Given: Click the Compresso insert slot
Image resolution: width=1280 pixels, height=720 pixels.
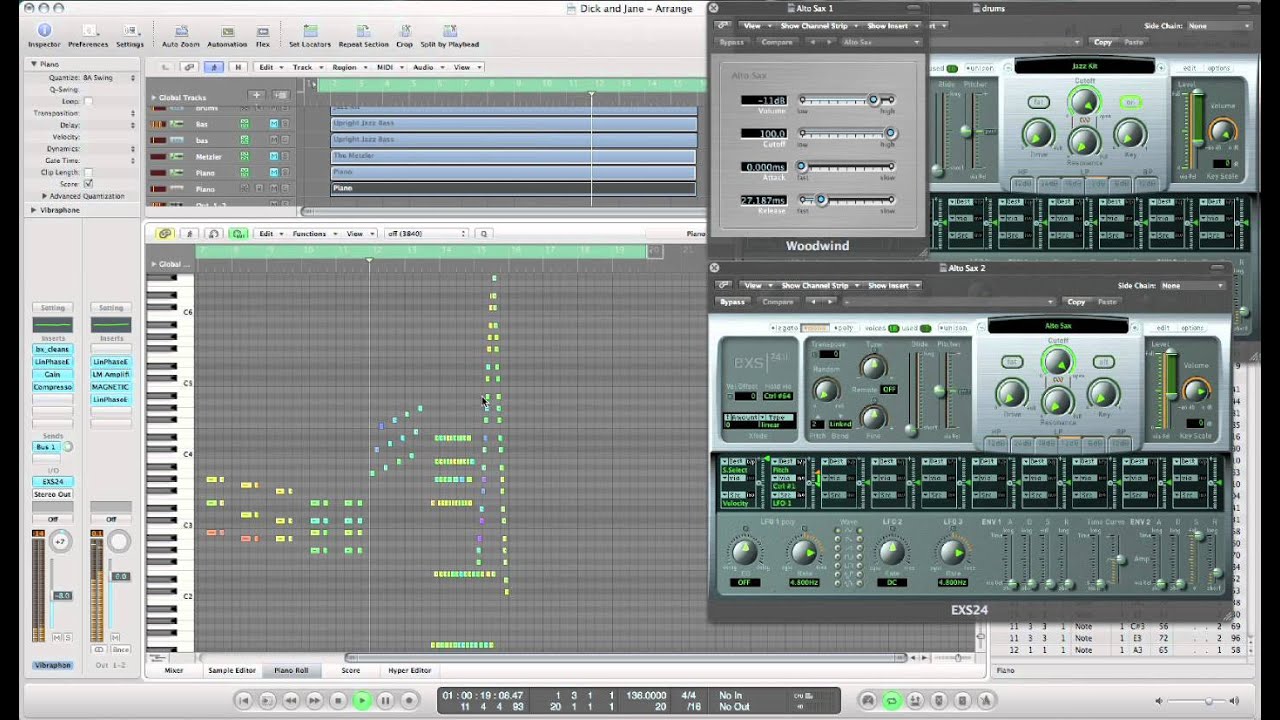Looking at the screenshot, I should click(x=53, y=387).
